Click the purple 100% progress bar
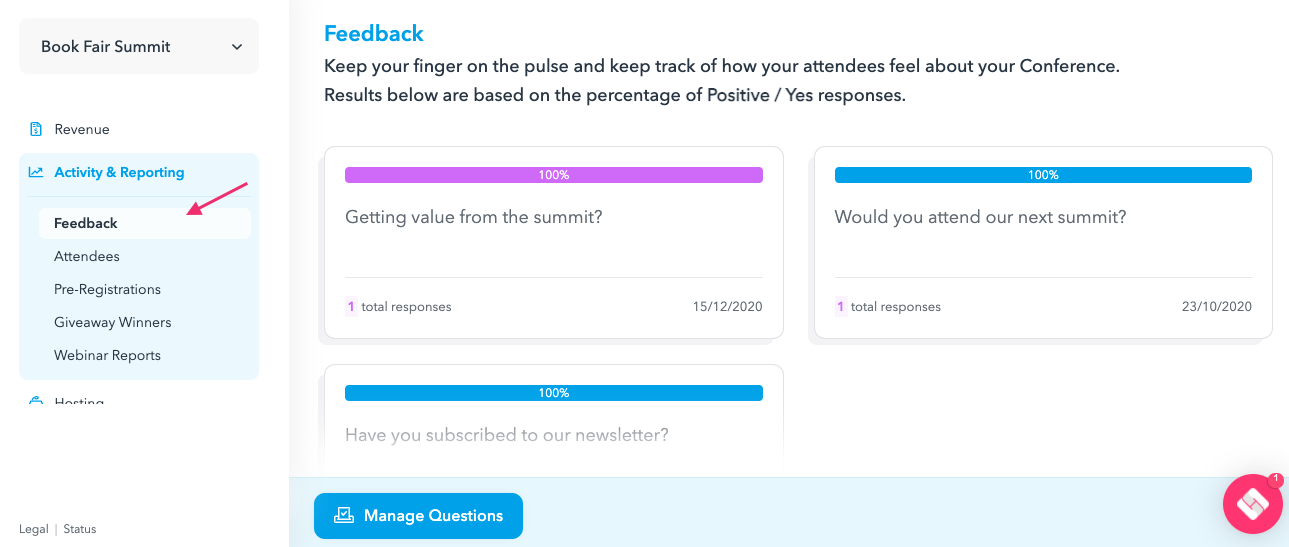Screen dimensions: 1289x547 [x=554, y=175]
